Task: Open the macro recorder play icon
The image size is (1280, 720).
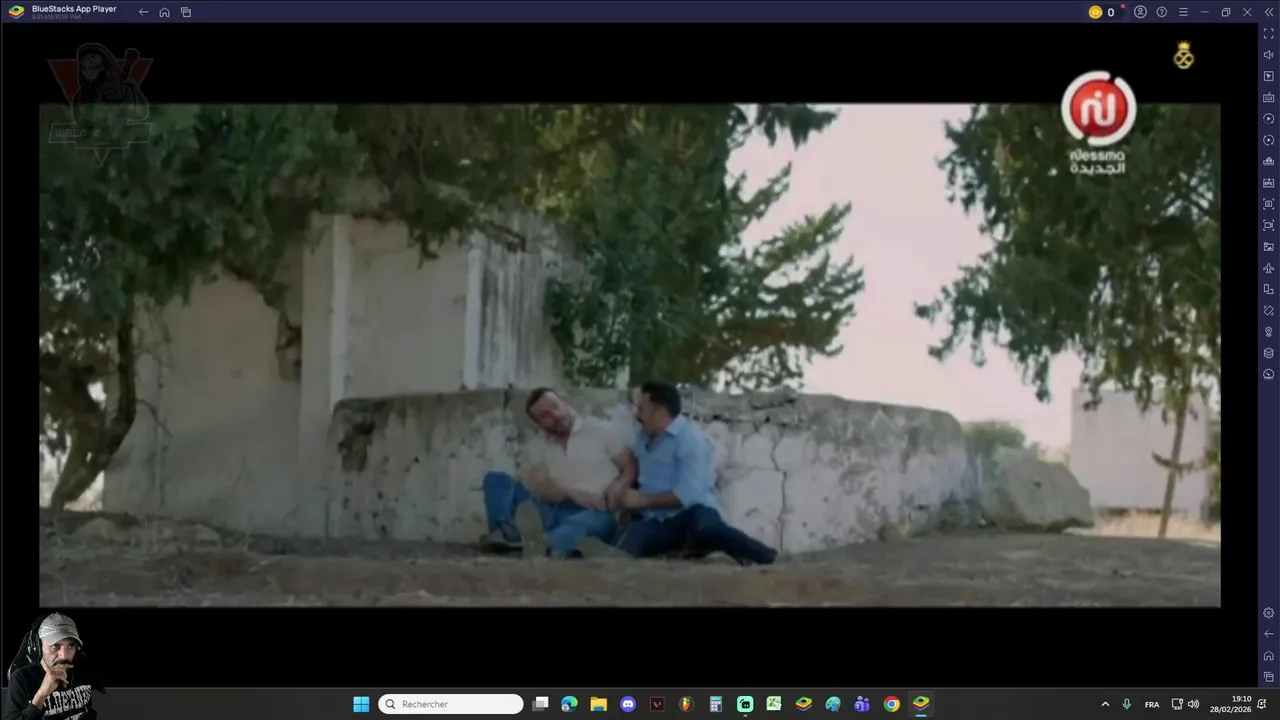Action: pos(1268,119)
